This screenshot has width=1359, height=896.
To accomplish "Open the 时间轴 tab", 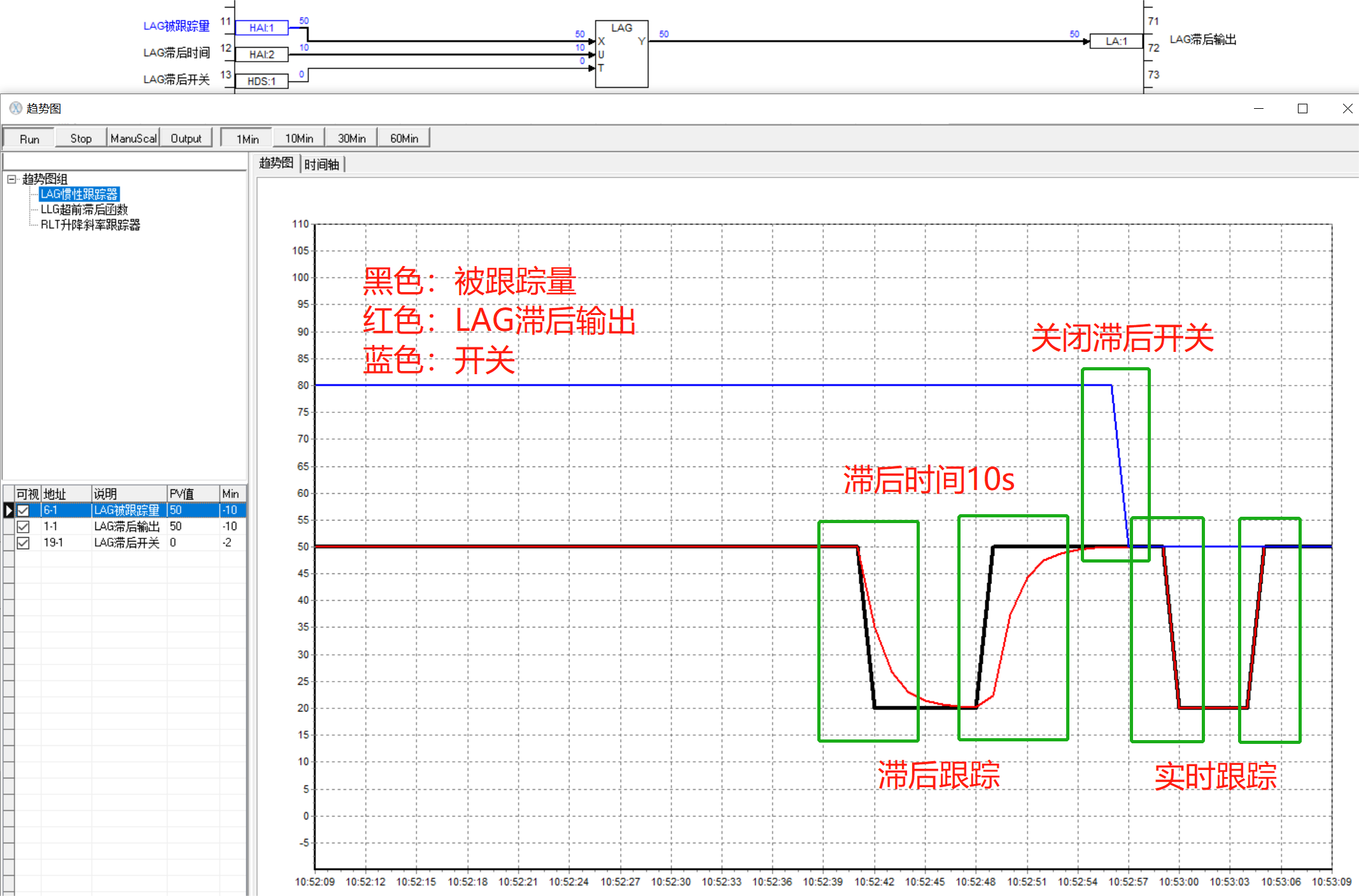I will pos(321,165).
